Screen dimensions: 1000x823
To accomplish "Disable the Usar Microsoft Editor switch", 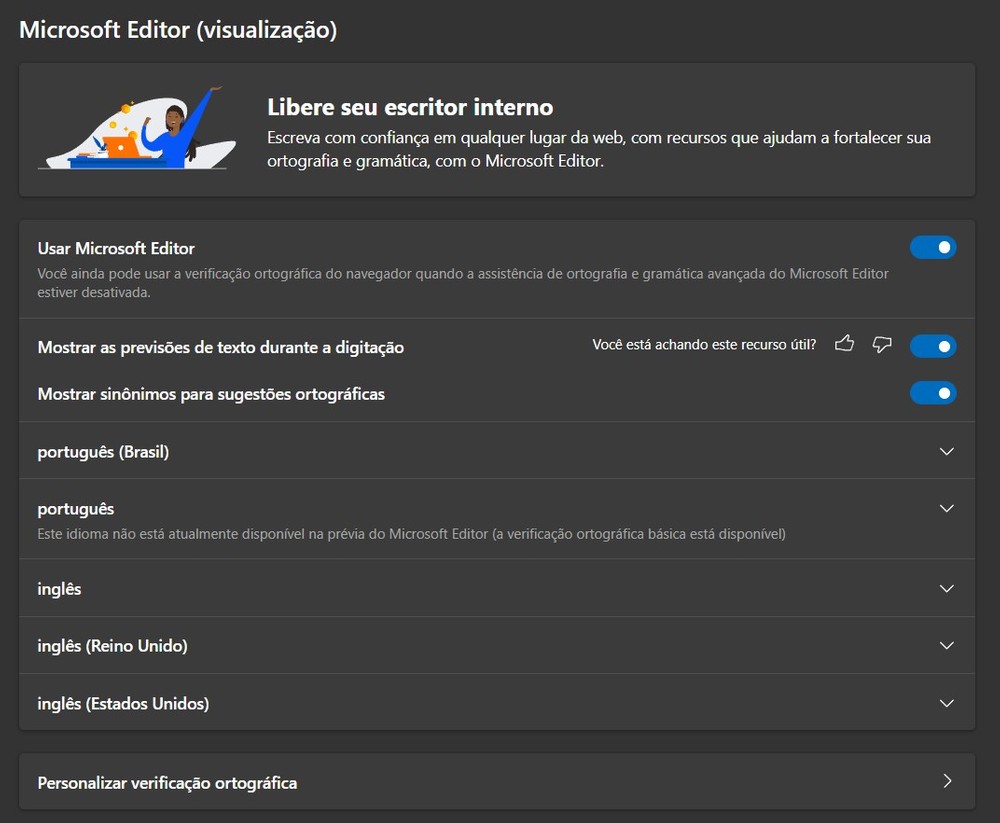I will pyautogui.click(x=932, y=247).
